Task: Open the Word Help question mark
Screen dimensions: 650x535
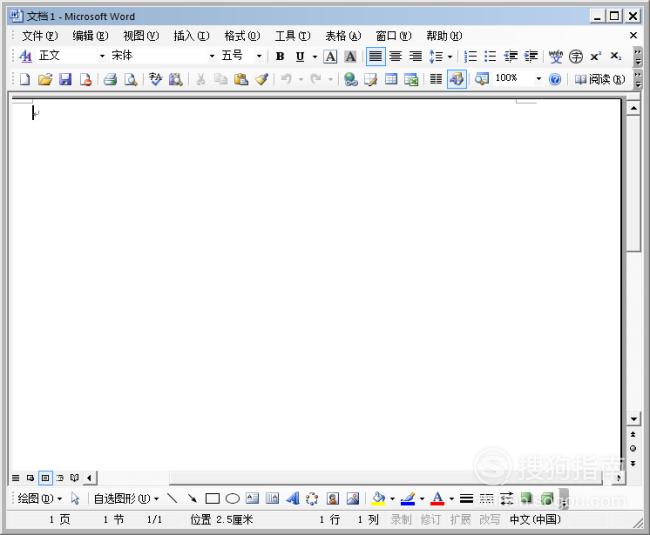Action: click(555, 79)
